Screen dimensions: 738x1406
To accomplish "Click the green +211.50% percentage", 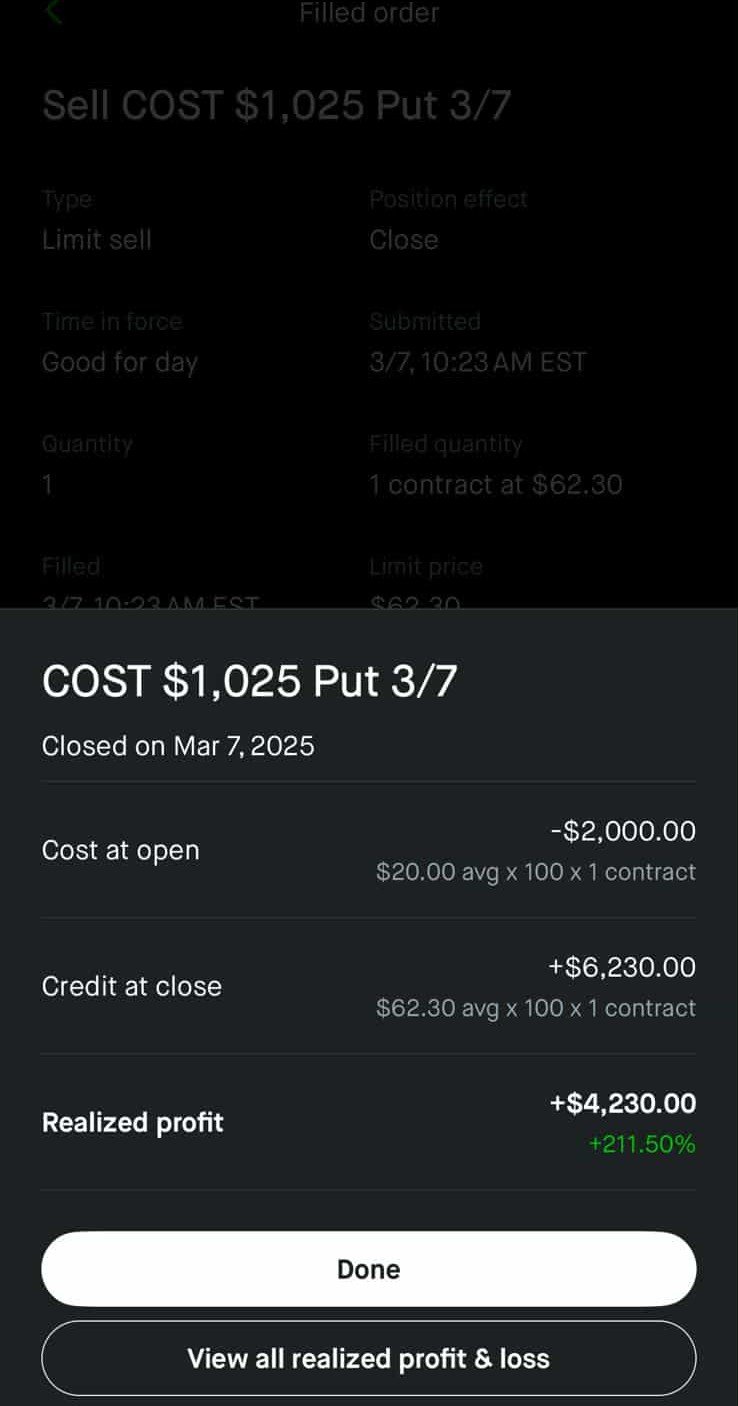I will click(x=642, y=1144).
